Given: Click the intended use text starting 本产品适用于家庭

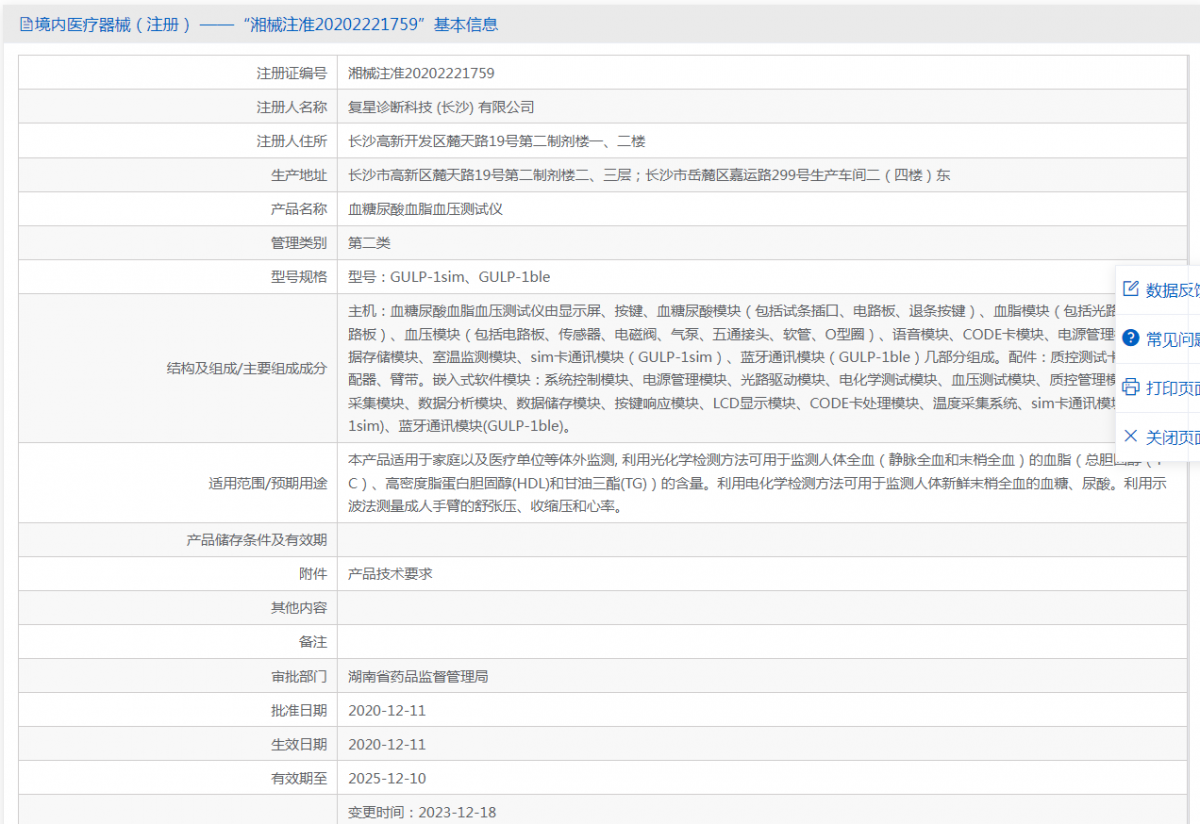Looking at the screenshot, I should (x=757, y=483).
